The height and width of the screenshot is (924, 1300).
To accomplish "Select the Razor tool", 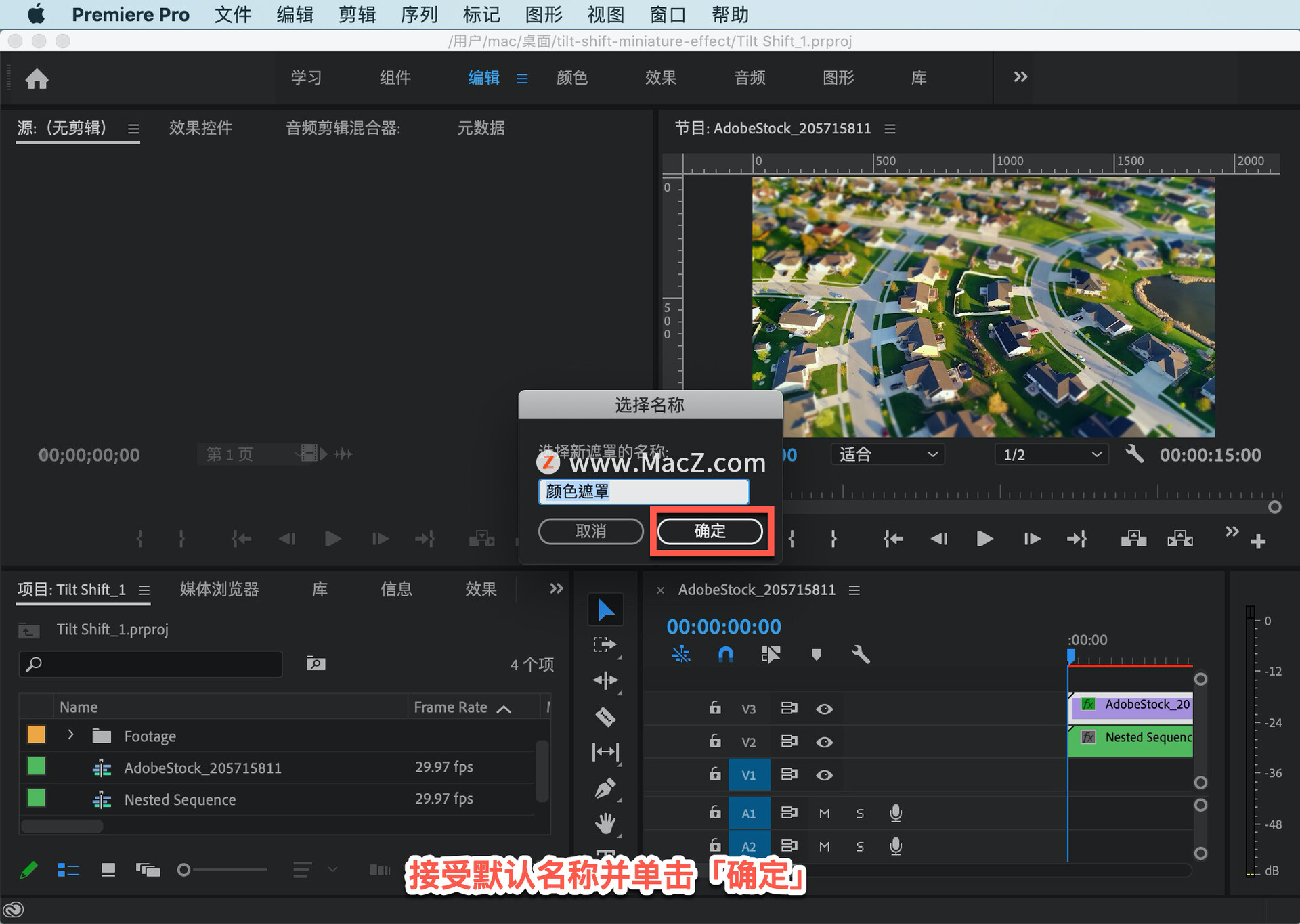I will point(605,716).
